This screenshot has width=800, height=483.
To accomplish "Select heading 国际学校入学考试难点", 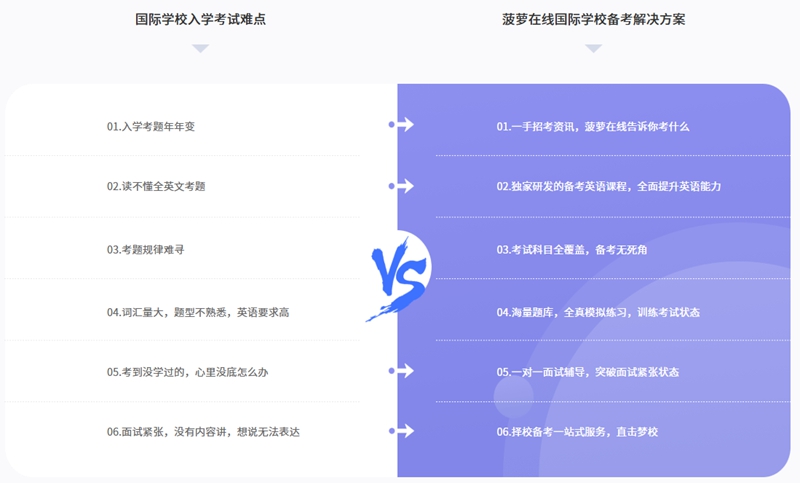I will pos(201,19).
